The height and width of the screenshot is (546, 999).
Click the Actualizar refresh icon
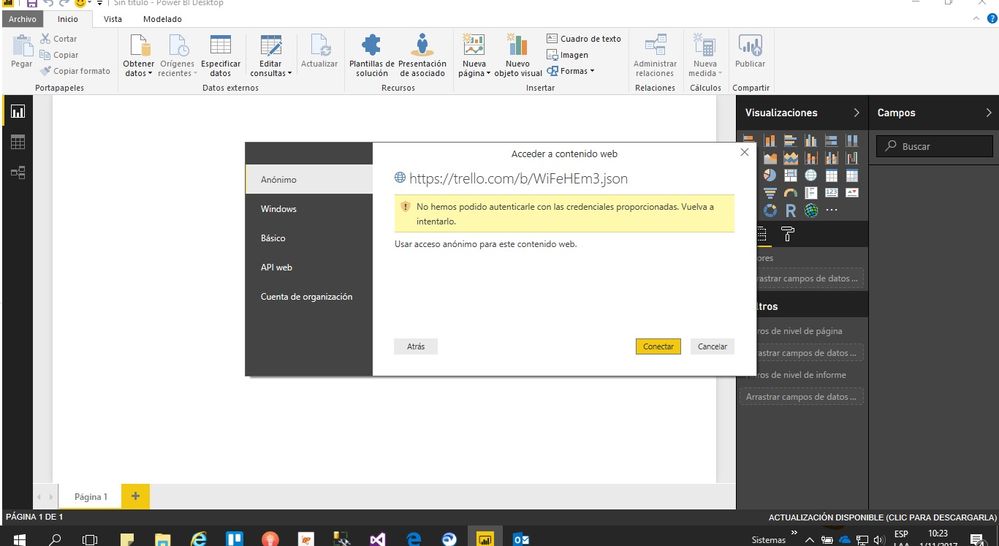click(320, 45)
